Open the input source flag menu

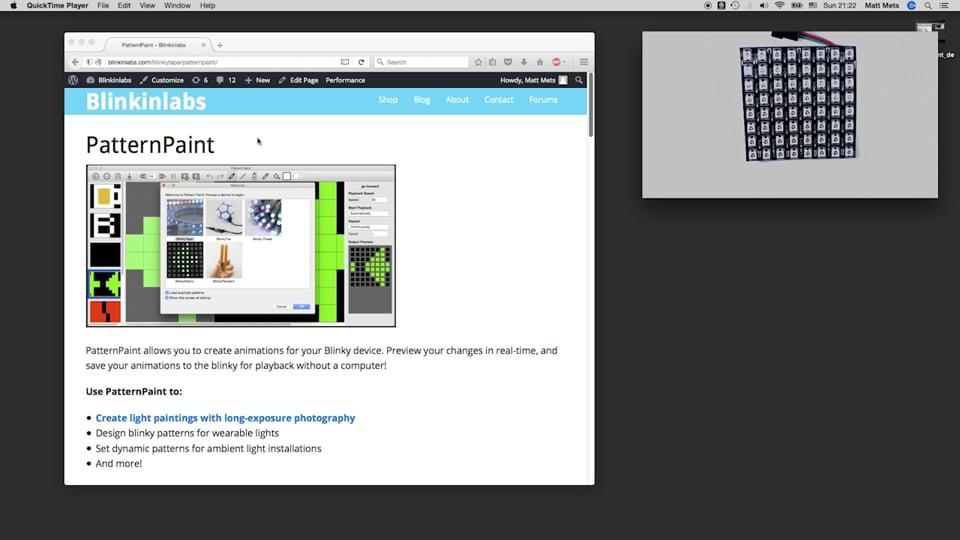pos(813,6)
